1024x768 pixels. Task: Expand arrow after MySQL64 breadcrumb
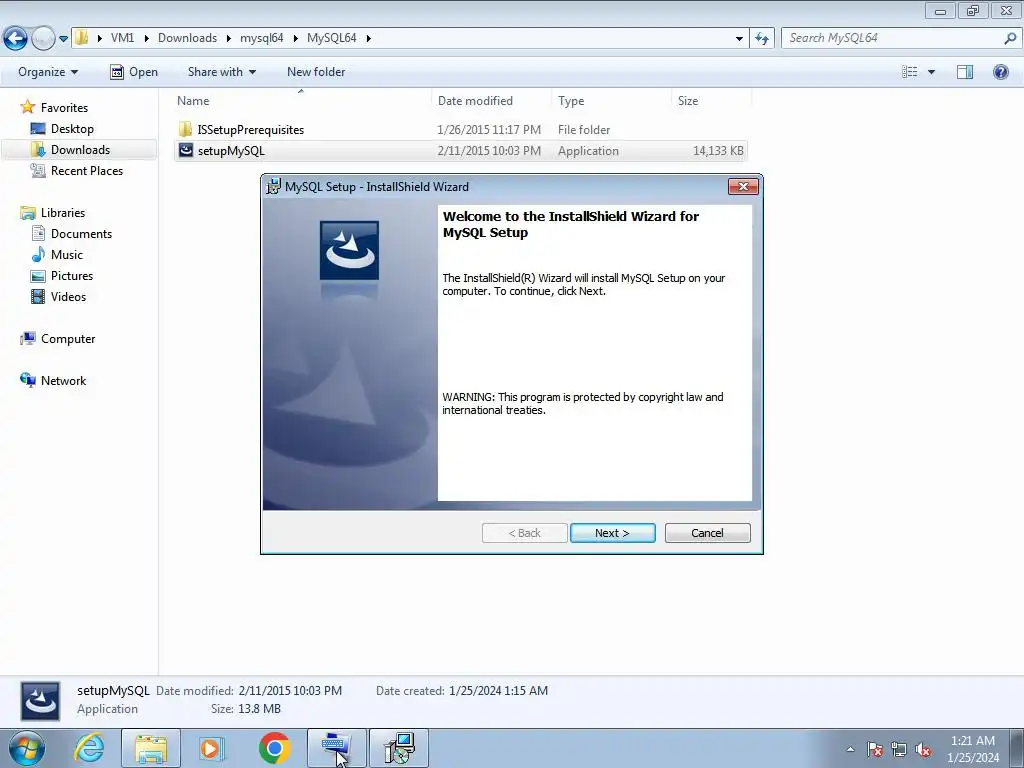[x=368, y=39]
